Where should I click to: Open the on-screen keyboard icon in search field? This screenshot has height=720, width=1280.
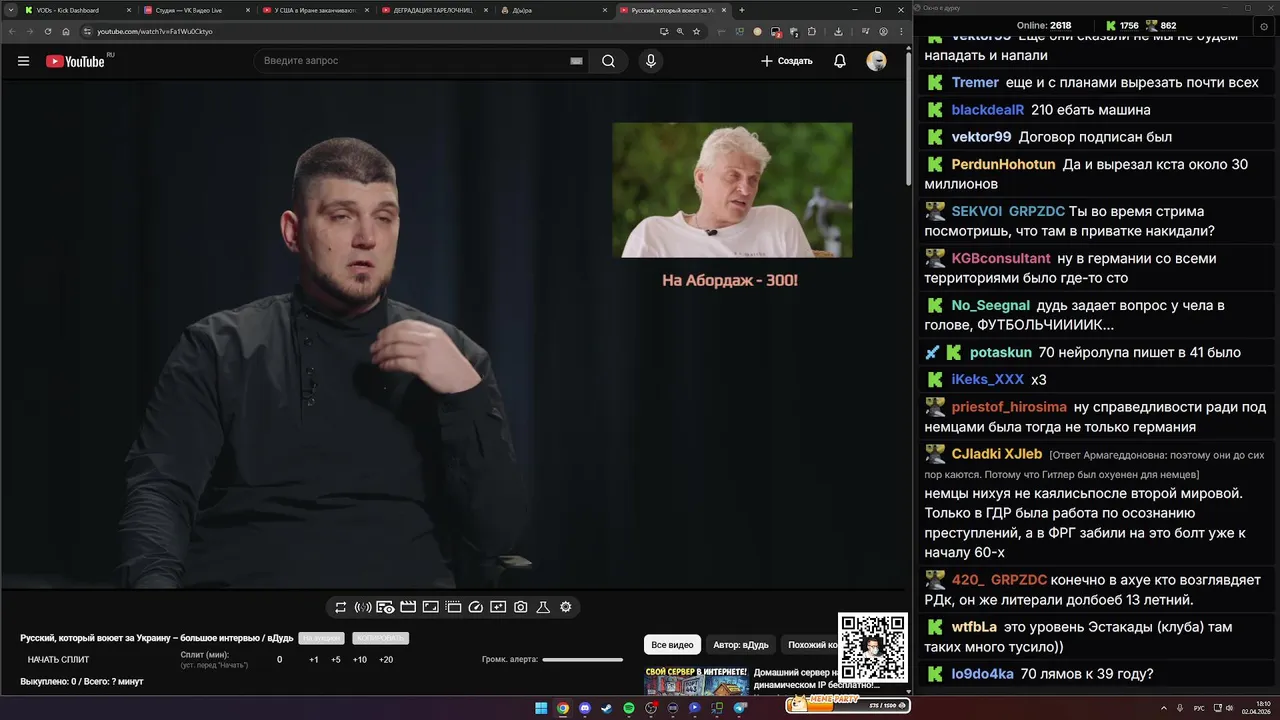click(x=576, y=61)
